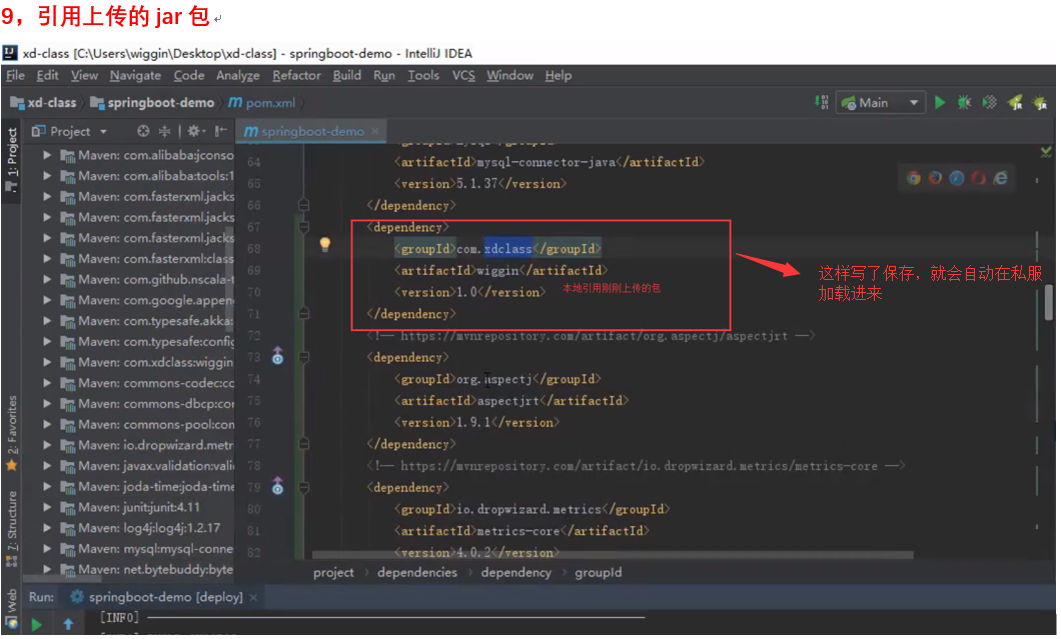The width and height of the screenshot is (1061, 639).
Task: Expand Maven: junit:junit:4.11 library node
Action: [x=47, y=507]
